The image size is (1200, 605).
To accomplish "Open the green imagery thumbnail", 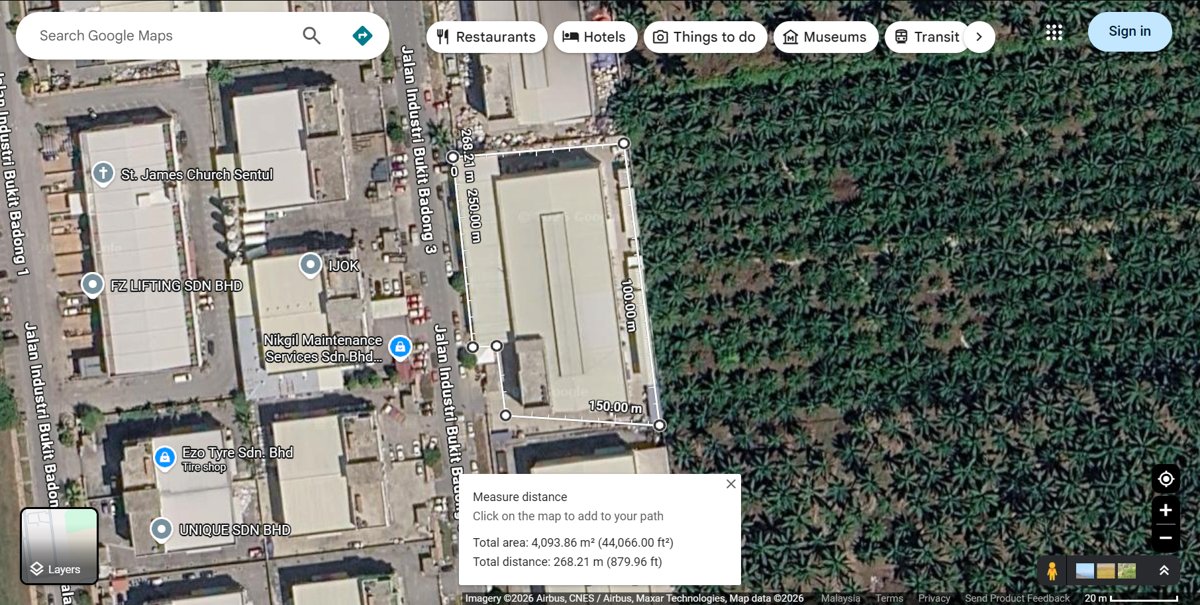I will tap(1127, 571).
